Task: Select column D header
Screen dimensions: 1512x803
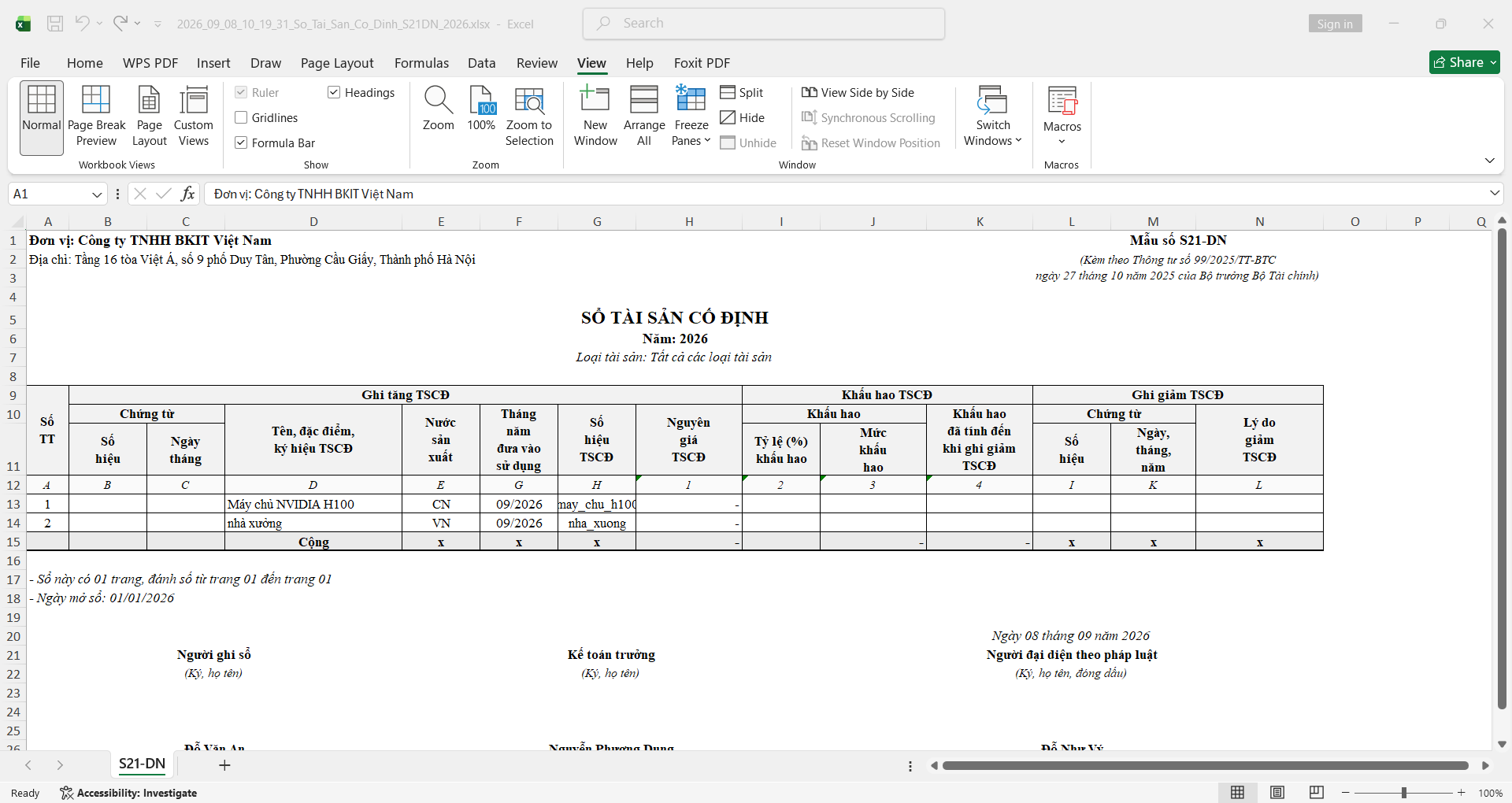Action: pyautogui.click(x=313, y=222)
